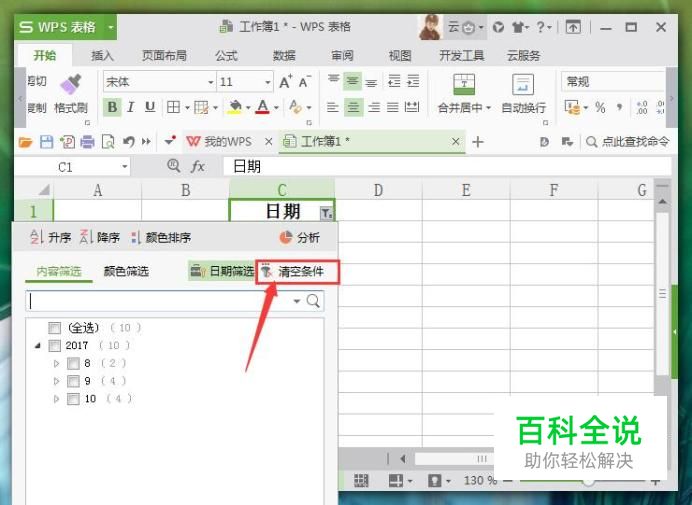Sort ascending in filter panel
Screen dimensions: 692x505
click(50, 237)
